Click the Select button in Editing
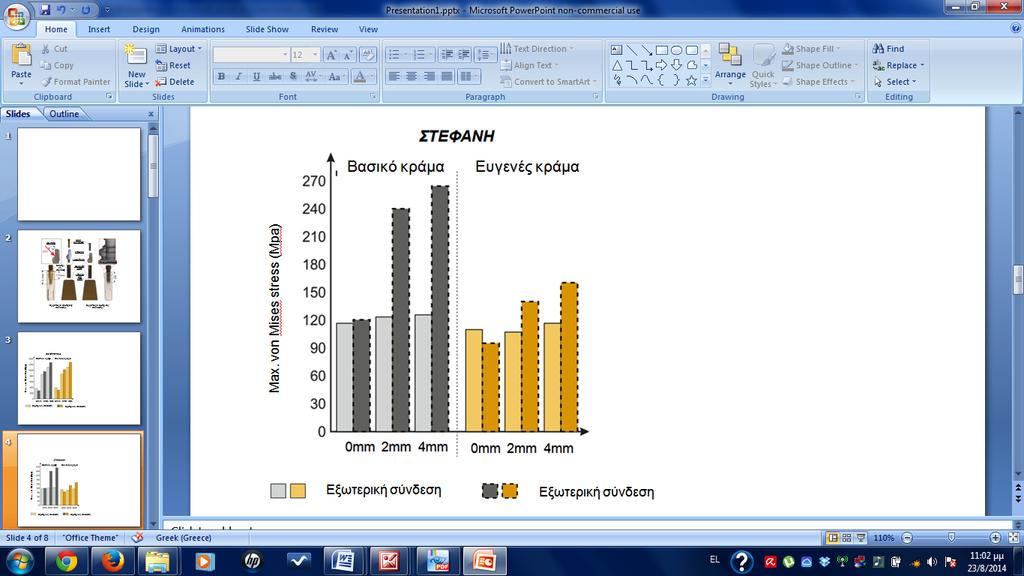Screen dimensions: 1024x576 pyautogui.click(x=895, y=82)
